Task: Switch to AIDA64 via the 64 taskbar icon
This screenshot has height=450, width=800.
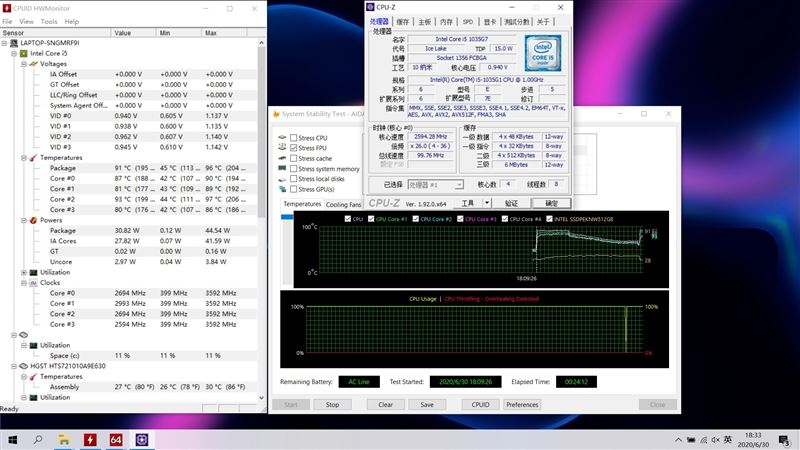Action: click(116, 439)
